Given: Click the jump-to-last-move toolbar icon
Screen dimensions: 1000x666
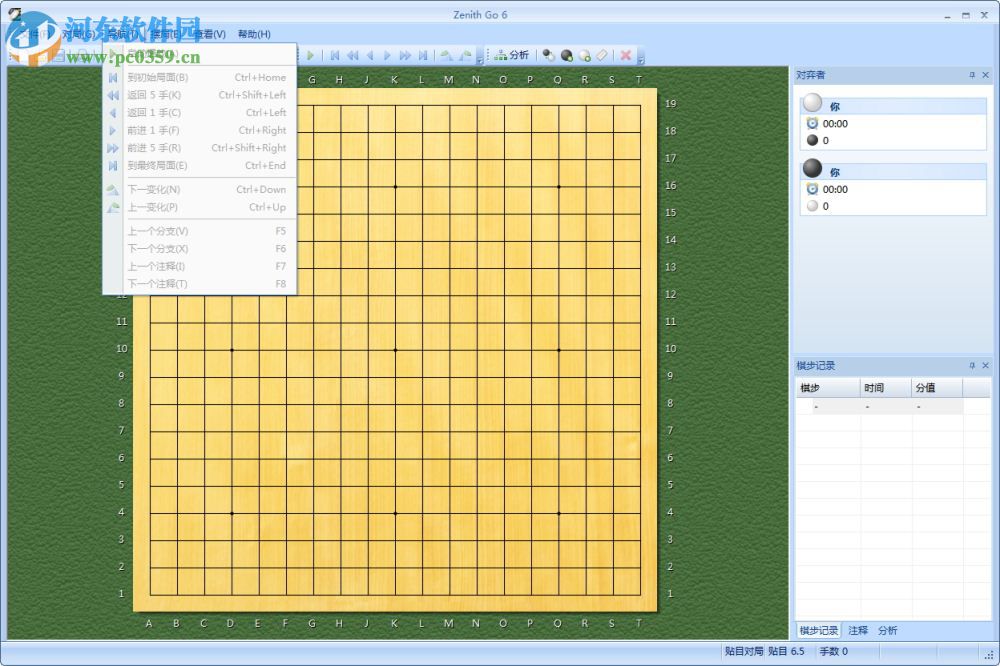Looking at the screenshot, I should [423, 55].
